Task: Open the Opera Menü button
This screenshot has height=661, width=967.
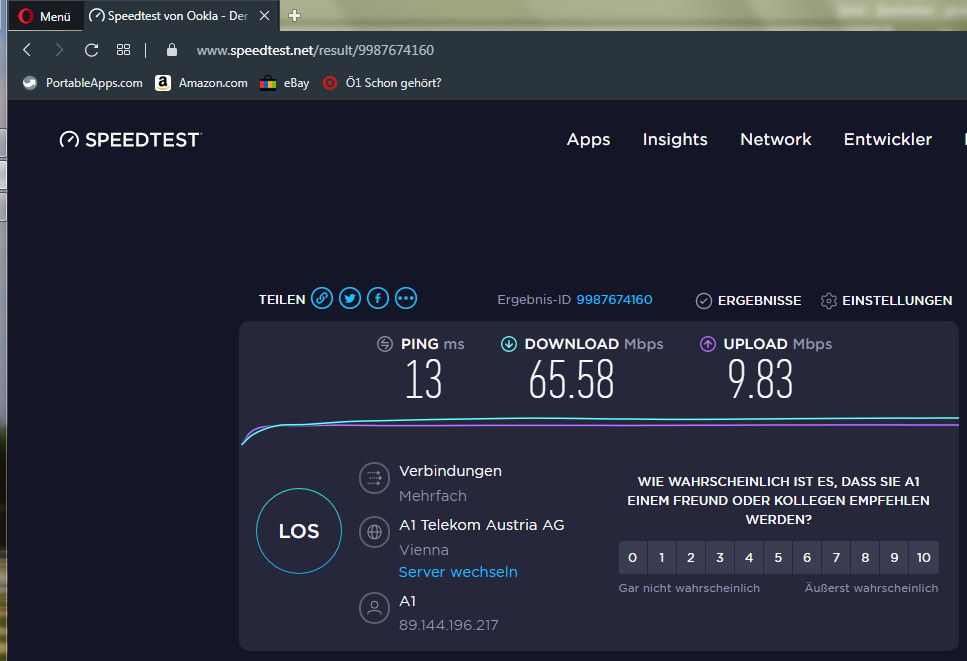Action: coord(46,16)
